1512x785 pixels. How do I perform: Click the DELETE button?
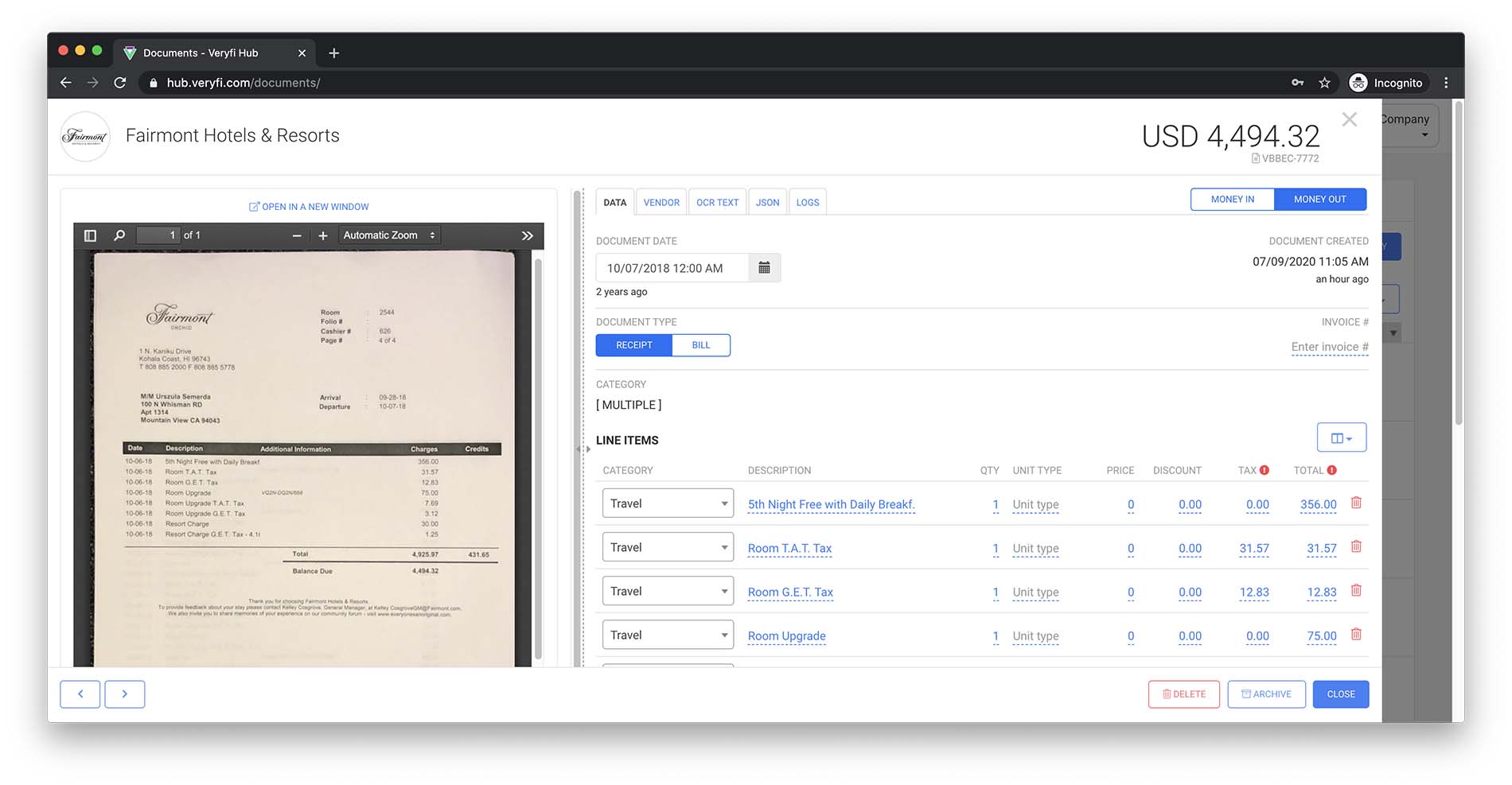point(1184,694)
